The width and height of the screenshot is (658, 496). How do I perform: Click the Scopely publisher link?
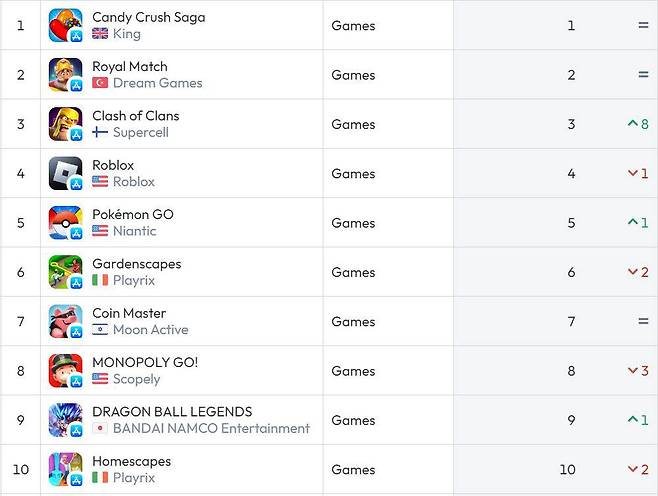[x=136, y=379]
